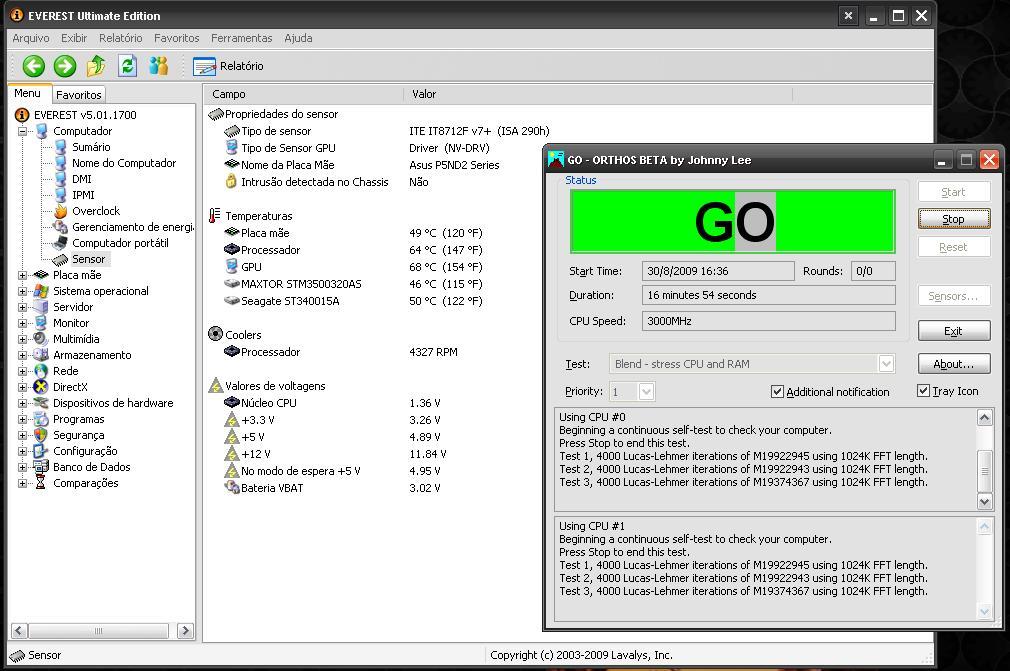Viewport: 1010px width, 671px height.
Task: Click the Intrusão detectada lock icon
Action: 231,182
